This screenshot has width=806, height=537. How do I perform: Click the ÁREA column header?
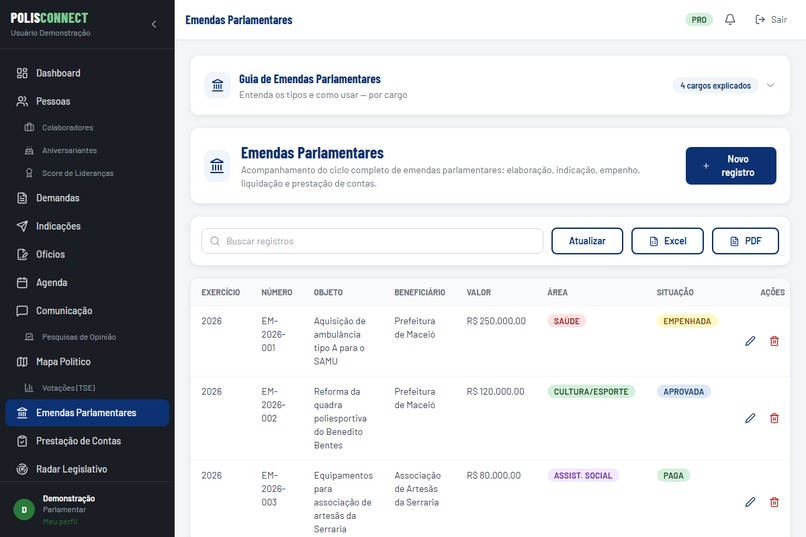[557, 292]
